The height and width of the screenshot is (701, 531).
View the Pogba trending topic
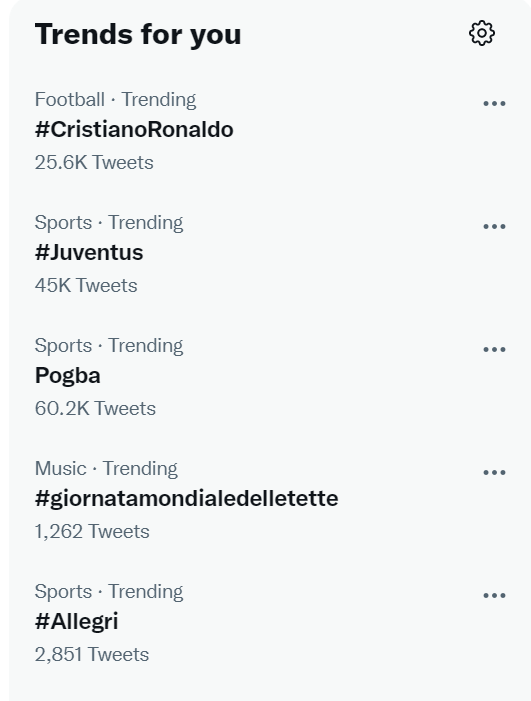click(67, 376)
